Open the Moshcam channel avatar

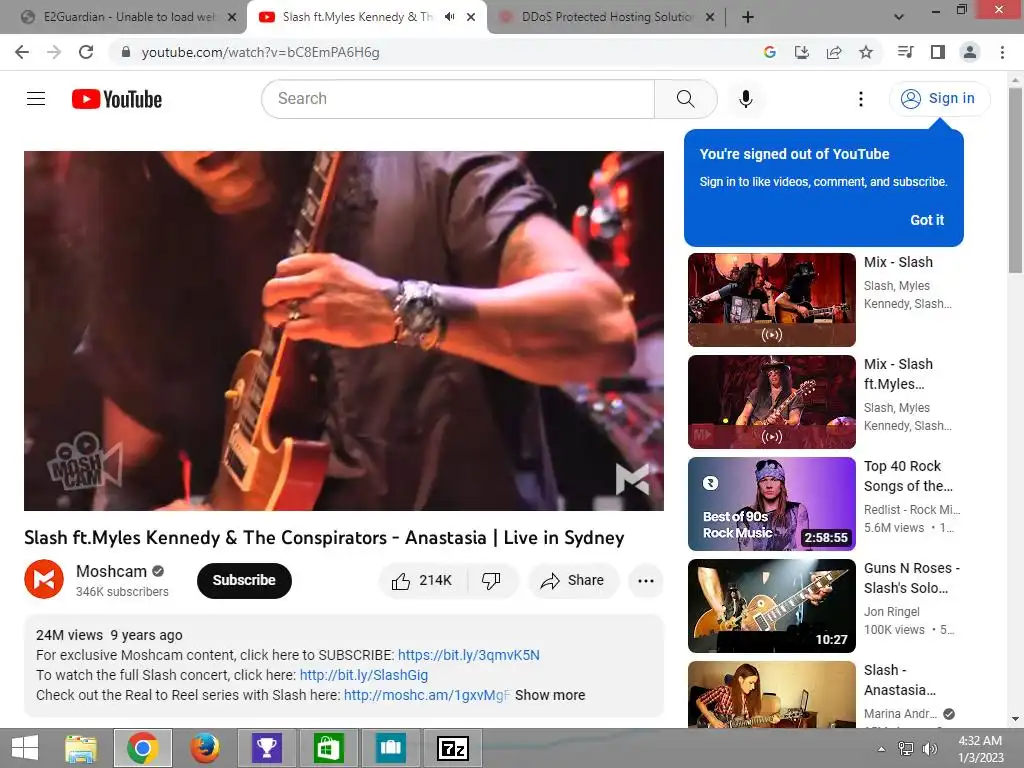[44, 579]
